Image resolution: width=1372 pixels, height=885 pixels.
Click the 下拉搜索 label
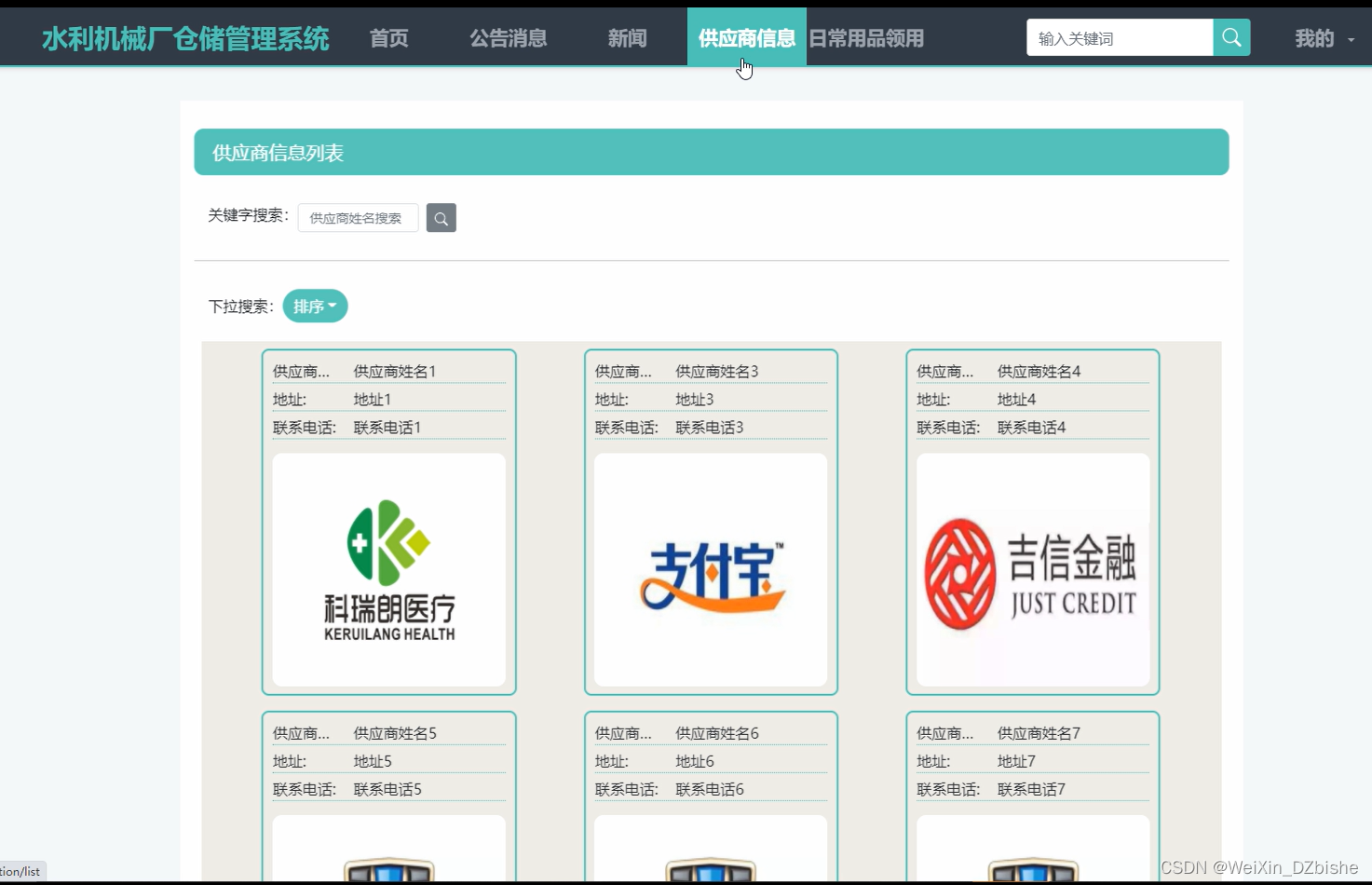point(240,306)
